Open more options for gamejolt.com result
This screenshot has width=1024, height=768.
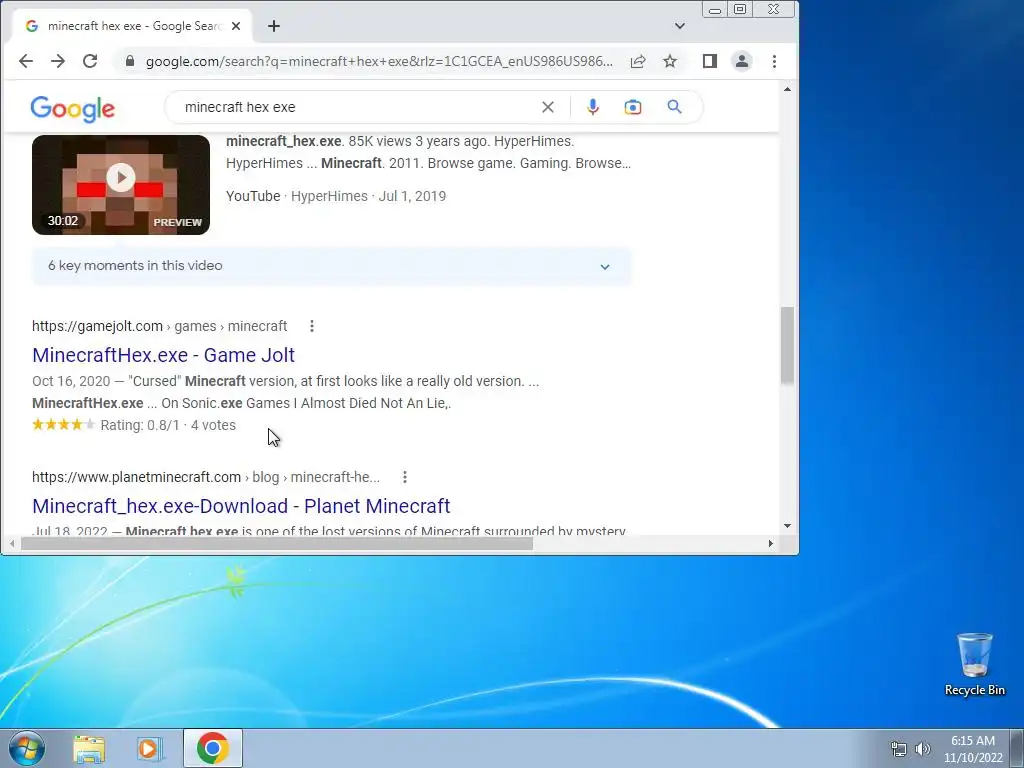(312, 326)
